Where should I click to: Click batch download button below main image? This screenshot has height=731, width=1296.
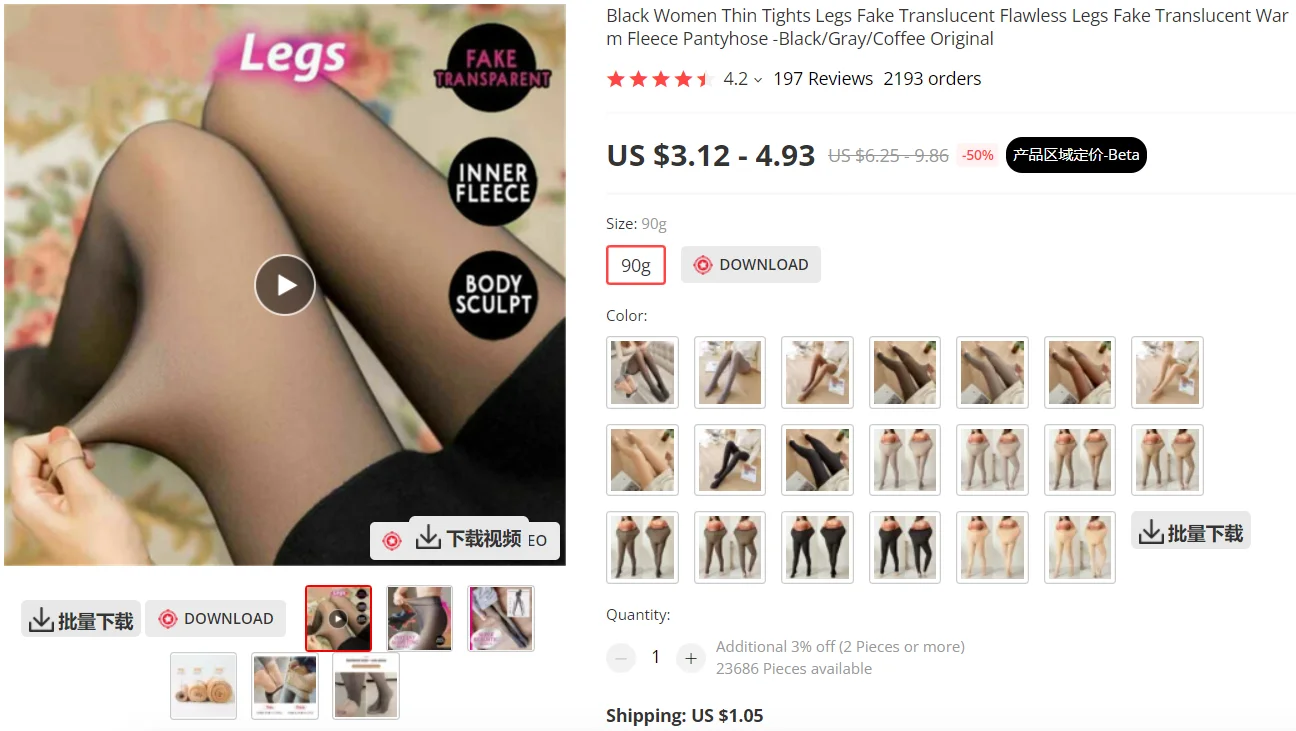click(x=81, y=619)
